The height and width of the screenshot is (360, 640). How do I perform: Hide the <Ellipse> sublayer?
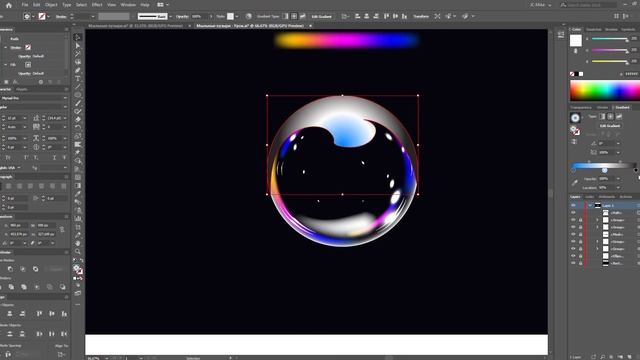click(573, 256)
